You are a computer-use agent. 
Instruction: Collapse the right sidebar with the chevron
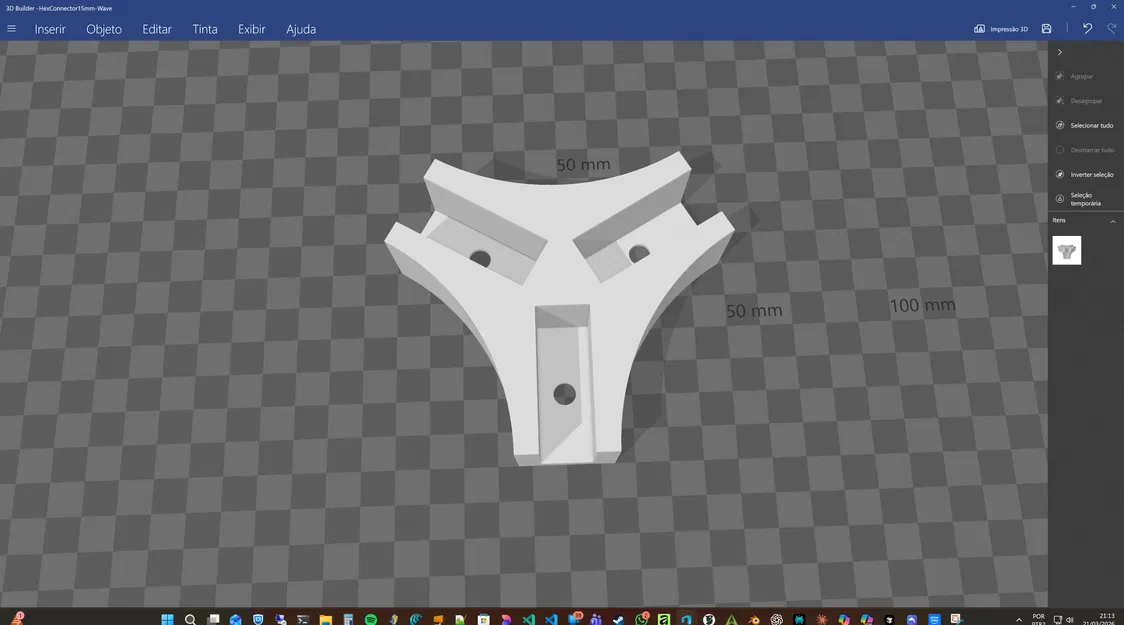coord(1059,51)
